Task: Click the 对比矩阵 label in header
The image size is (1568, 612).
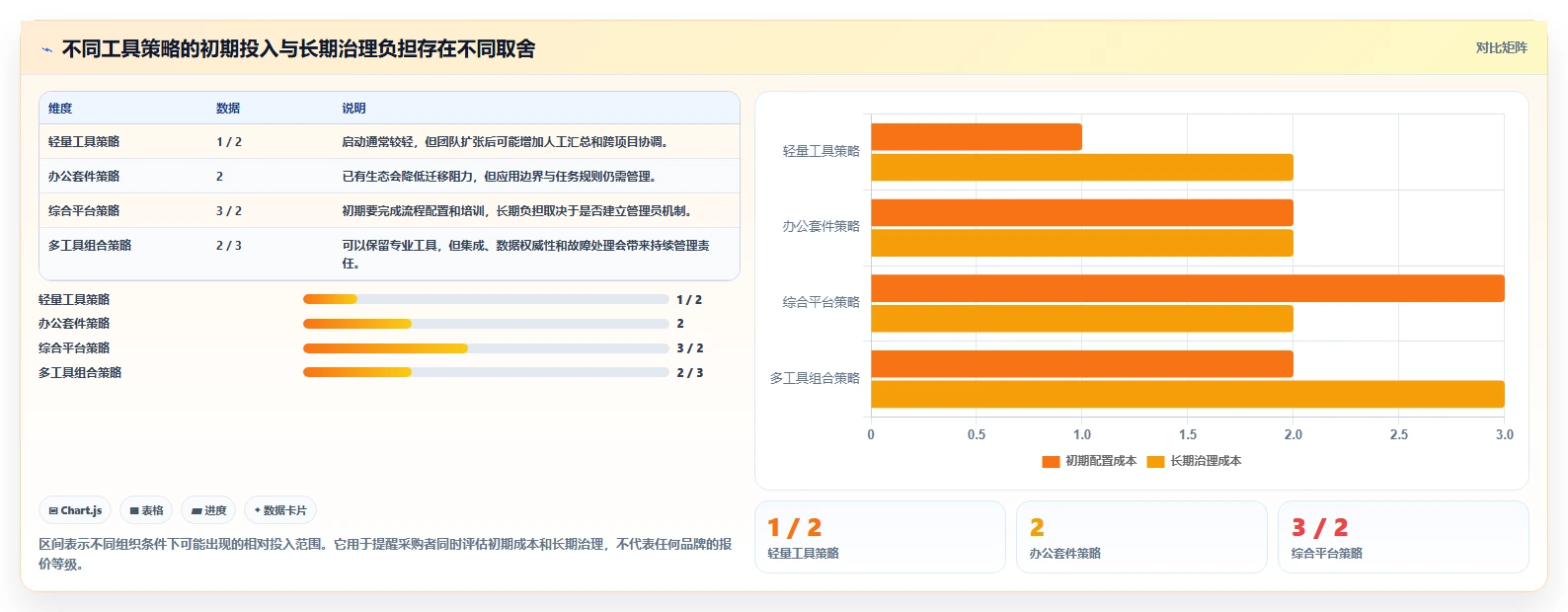Action: tap(1501, 48)
